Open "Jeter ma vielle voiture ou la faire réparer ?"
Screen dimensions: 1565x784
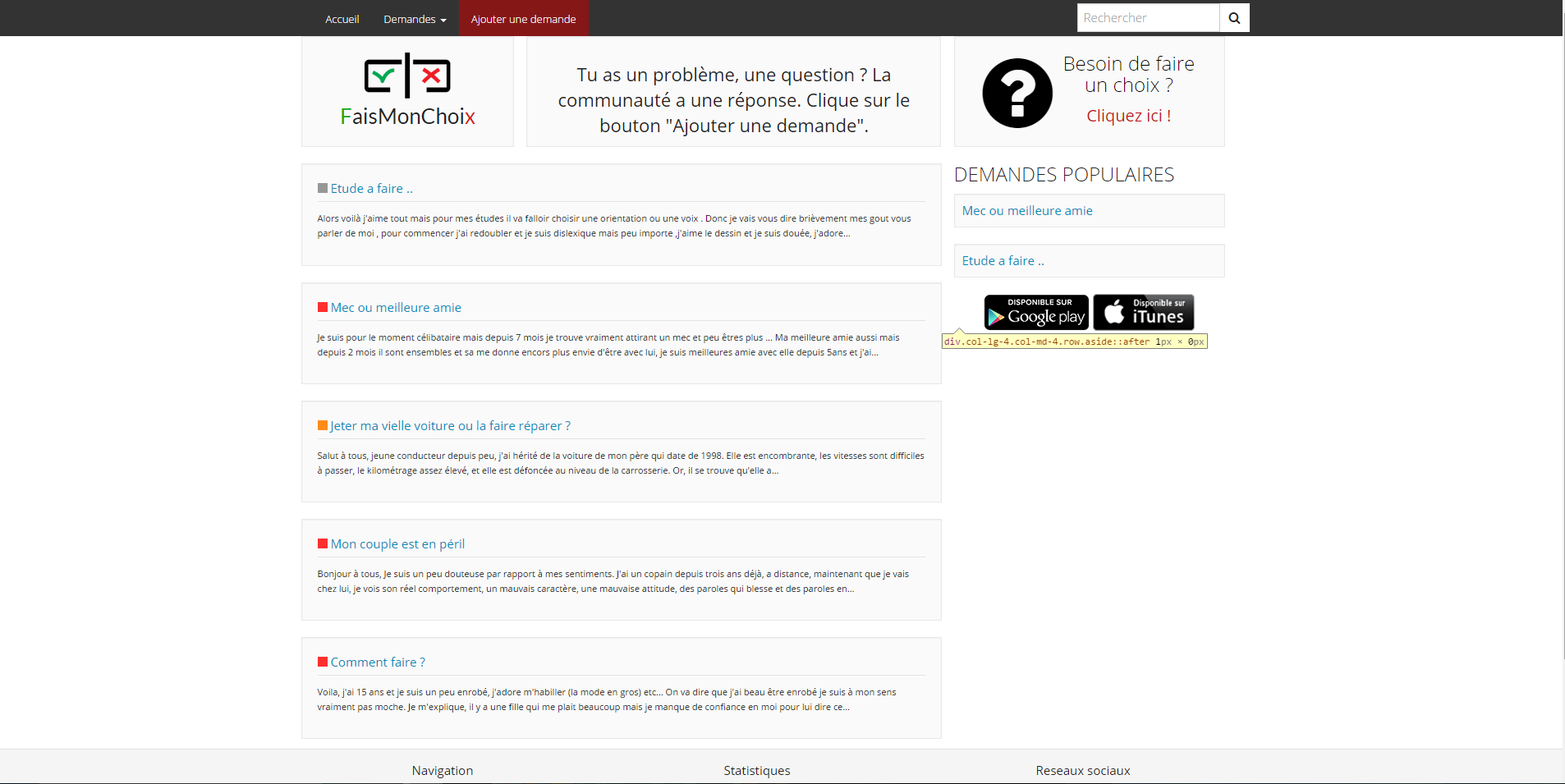(450, 426)
